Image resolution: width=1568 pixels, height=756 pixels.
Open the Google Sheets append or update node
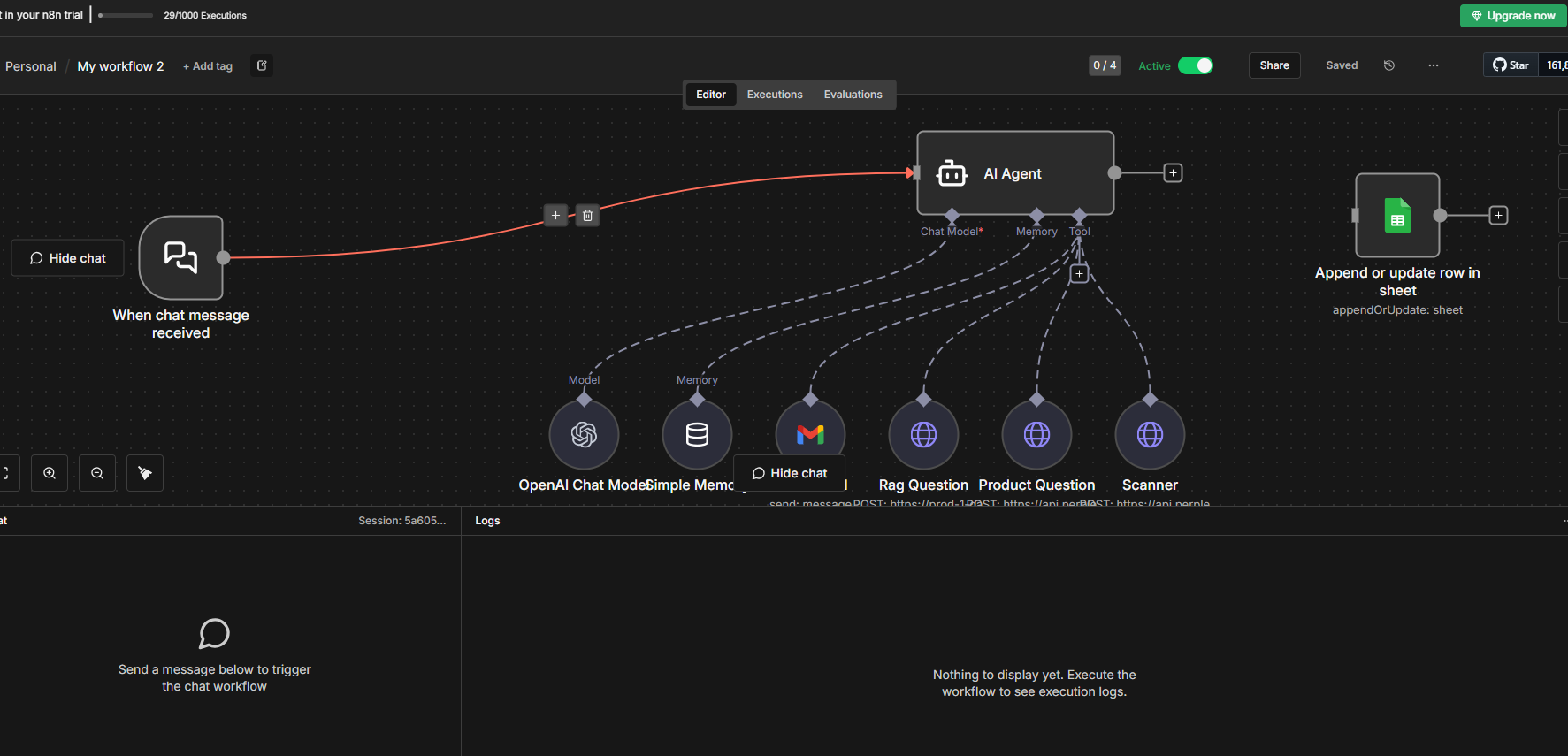[x=1397, y=215]
